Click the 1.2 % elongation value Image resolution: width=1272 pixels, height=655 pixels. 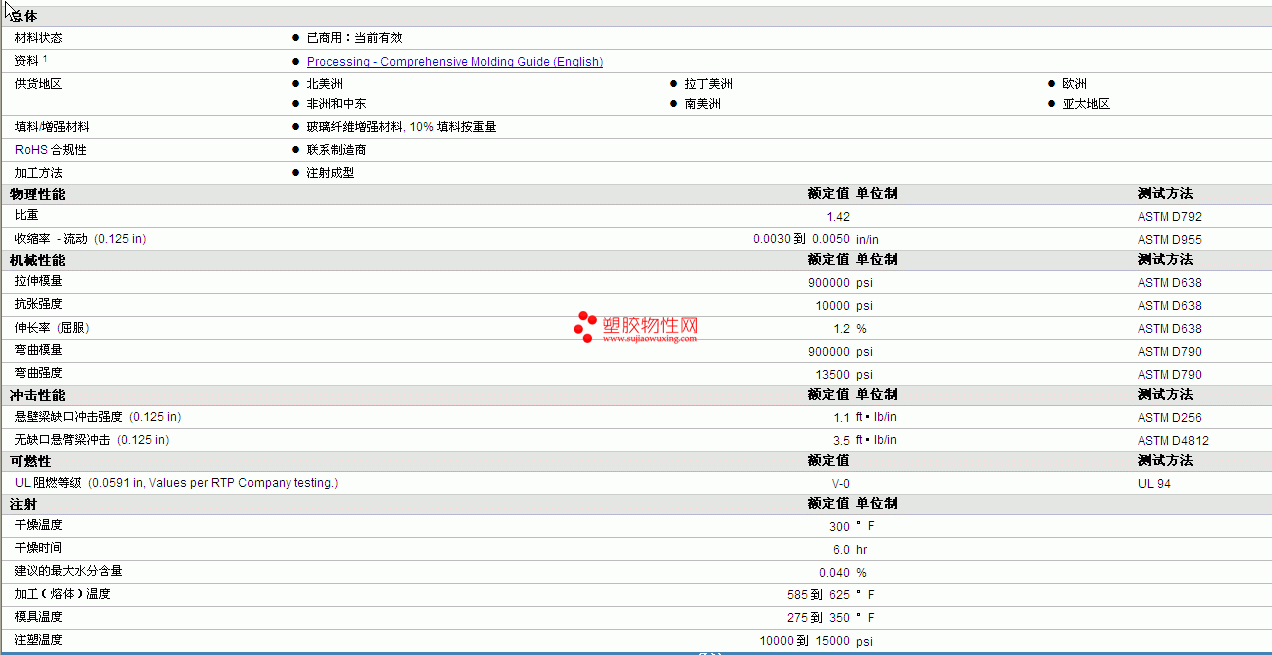coord(850,329)
